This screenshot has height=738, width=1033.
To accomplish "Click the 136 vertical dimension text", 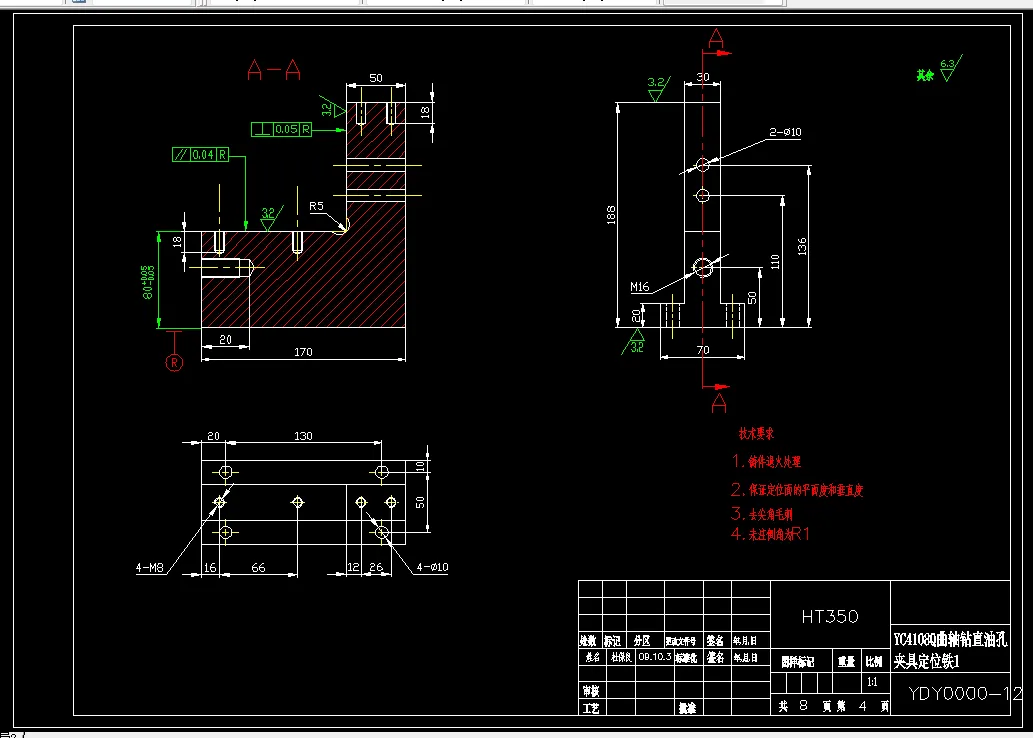I will pyautogui.click(x=802, y=247).
